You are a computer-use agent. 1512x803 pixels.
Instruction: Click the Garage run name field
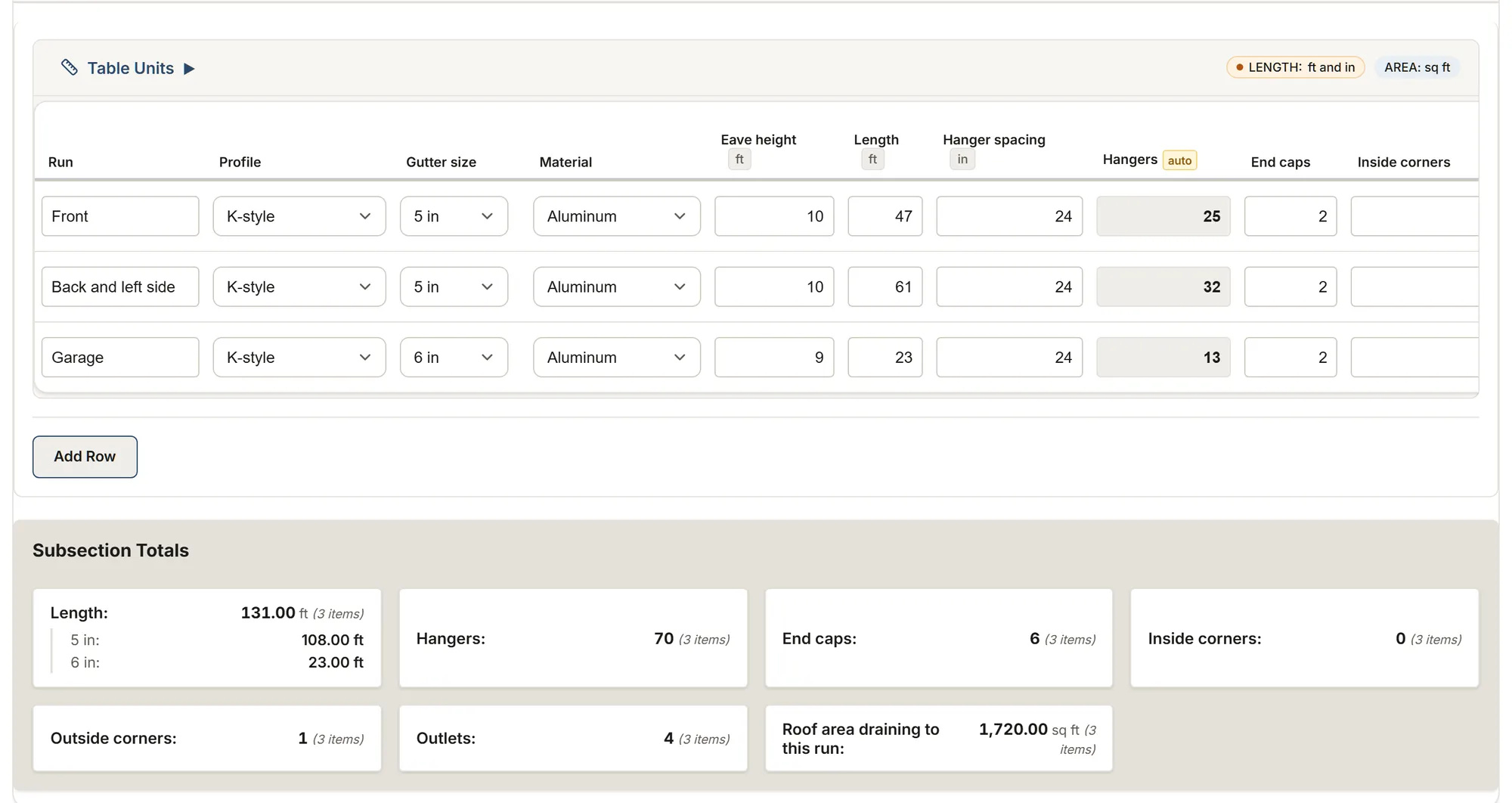tap(120, 357)
